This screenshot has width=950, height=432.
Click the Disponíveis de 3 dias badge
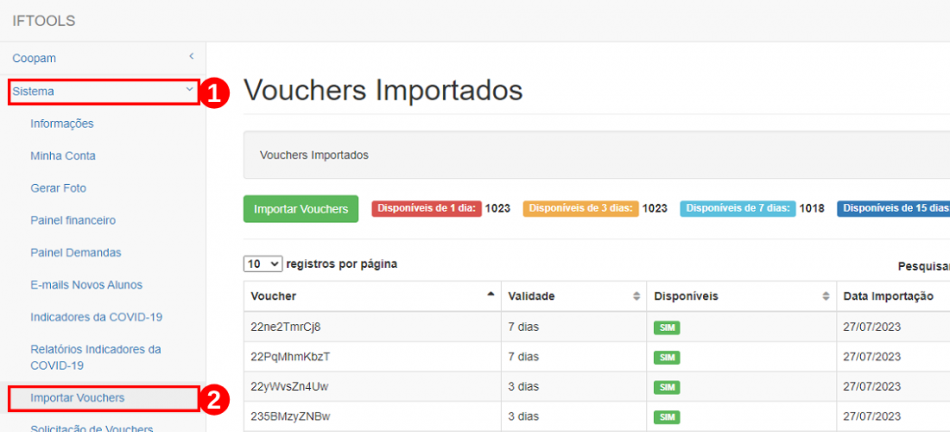pos(580,208)
